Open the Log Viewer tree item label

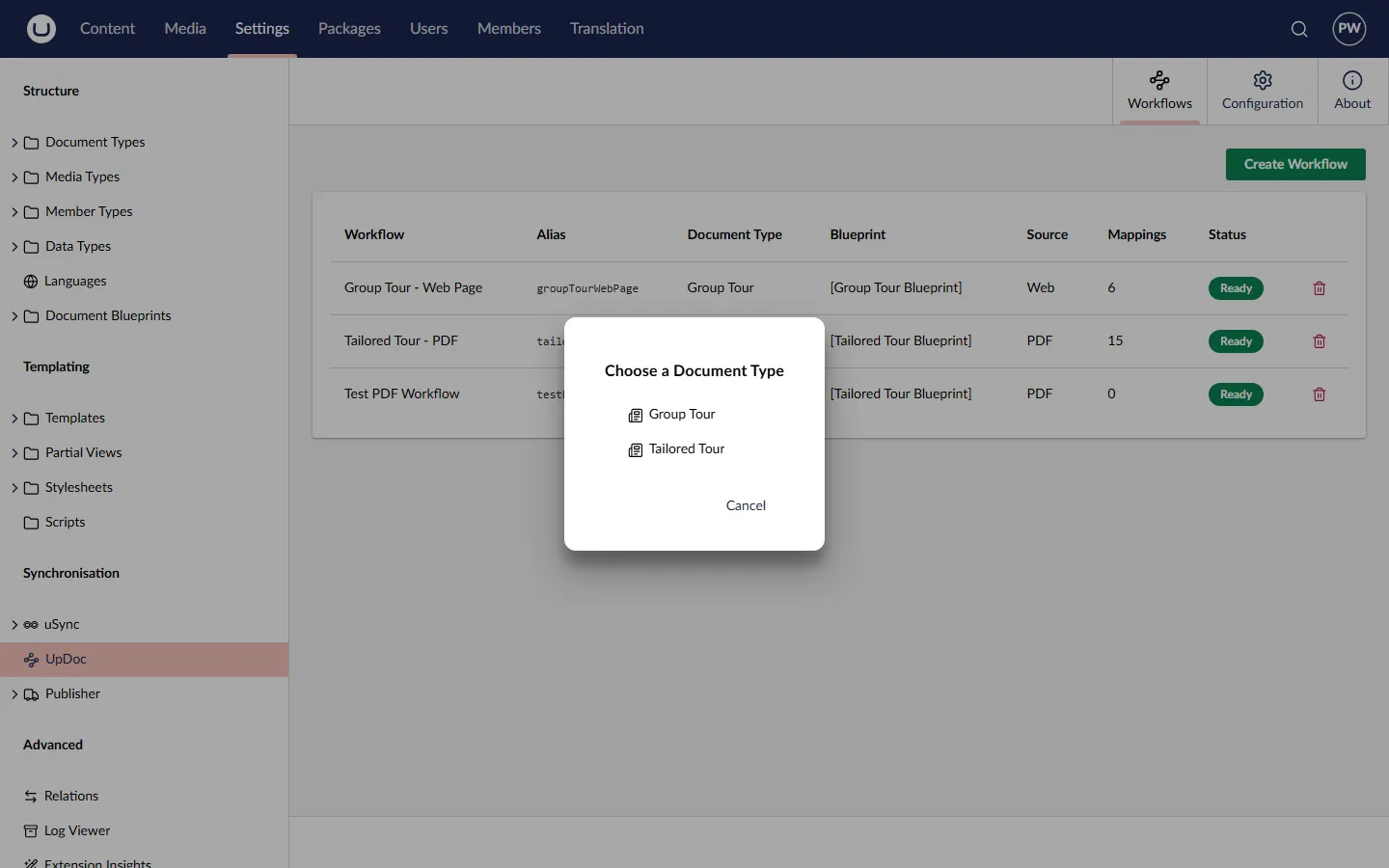pos(77,831)
